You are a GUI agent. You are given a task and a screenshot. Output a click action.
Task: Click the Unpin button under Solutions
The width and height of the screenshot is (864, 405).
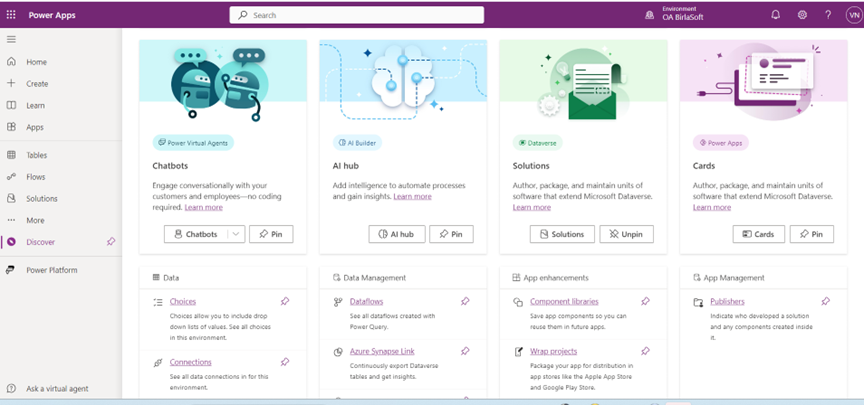[x=626, y=234]
